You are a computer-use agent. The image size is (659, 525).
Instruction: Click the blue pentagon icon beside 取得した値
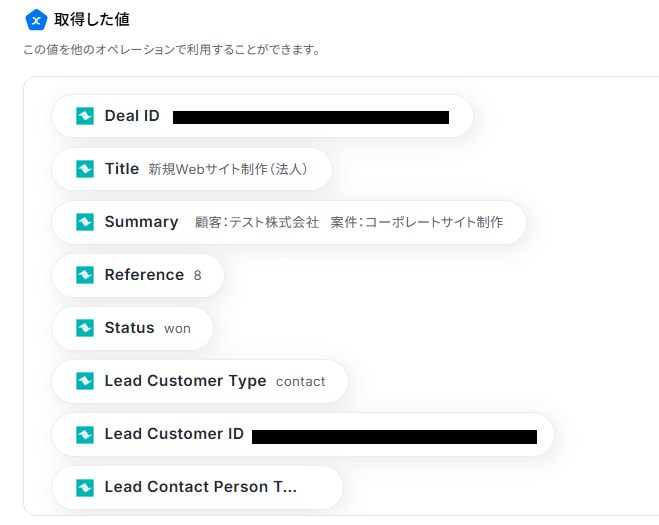36,20
